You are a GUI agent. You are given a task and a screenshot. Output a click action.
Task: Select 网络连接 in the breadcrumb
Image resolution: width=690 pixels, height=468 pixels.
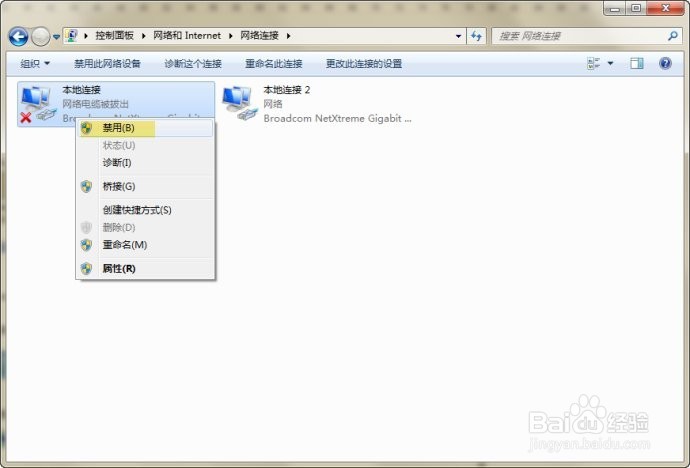(x=259, y=36)
